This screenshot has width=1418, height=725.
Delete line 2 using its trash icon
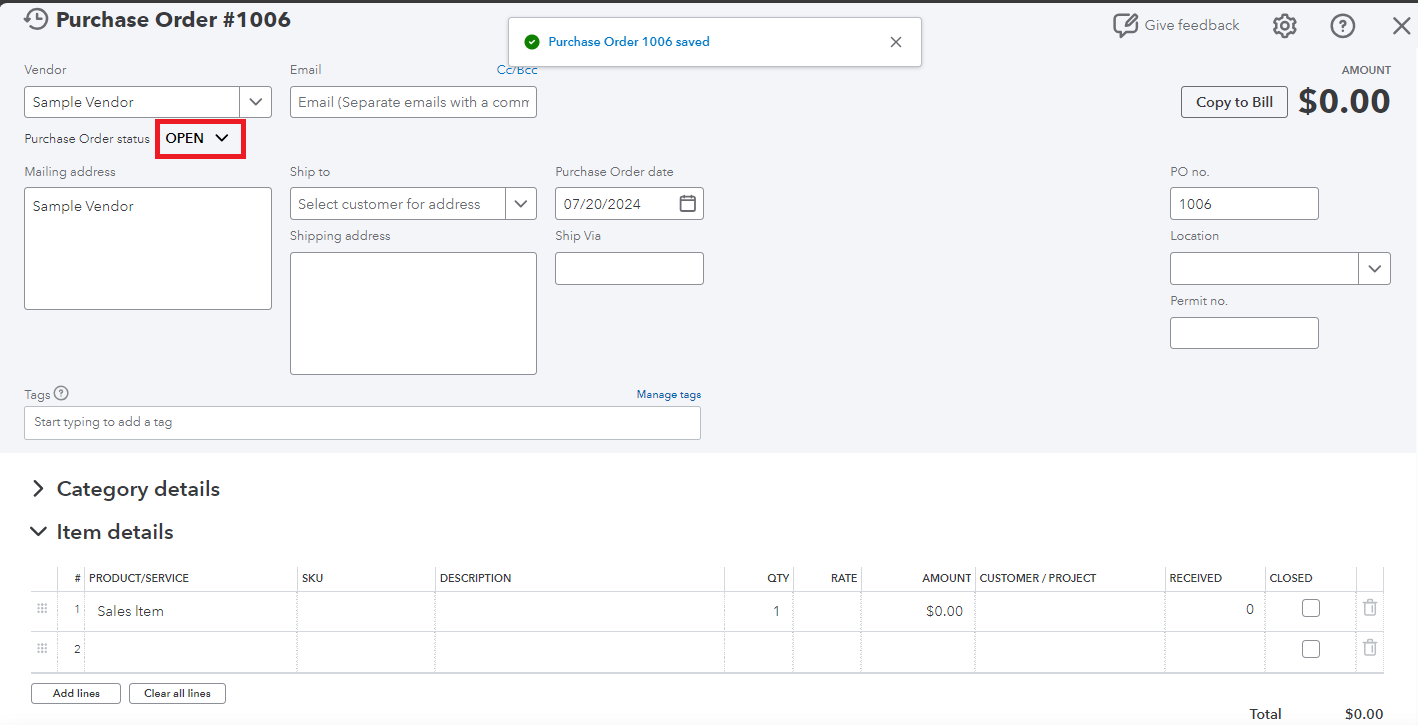point(1370,648)
